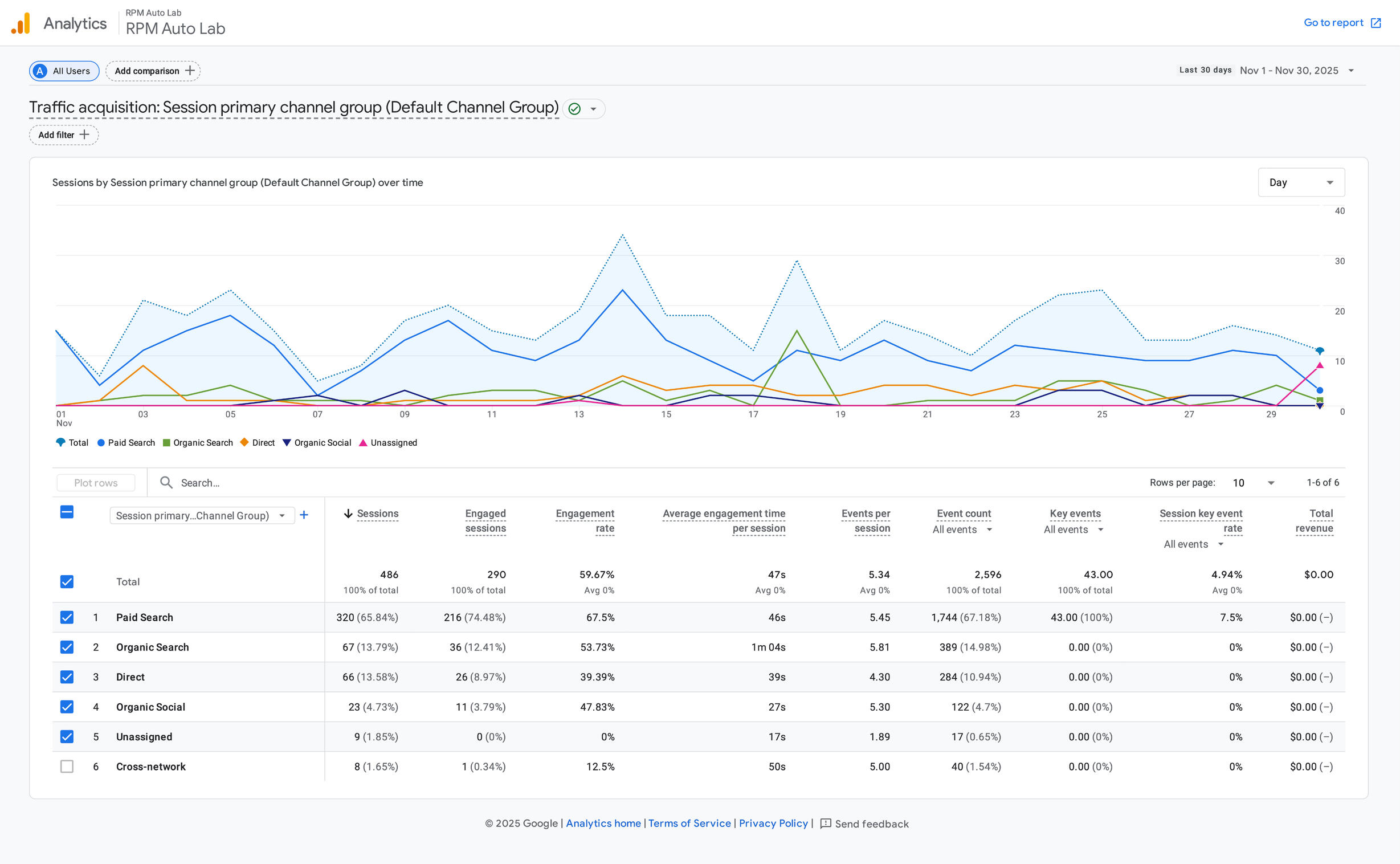This screenshot has height=864, width=1400.
Task: Click the Send feedback icon
Action: (x=826, y=824)
